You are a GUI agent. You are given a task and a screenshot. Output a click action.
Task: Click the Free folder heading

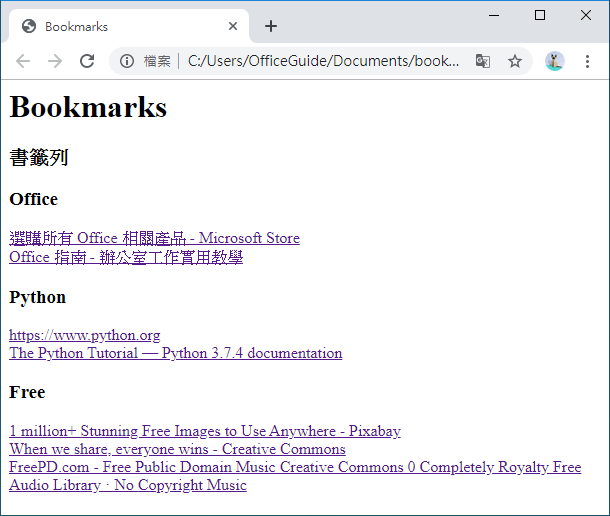tap(27, 392)
